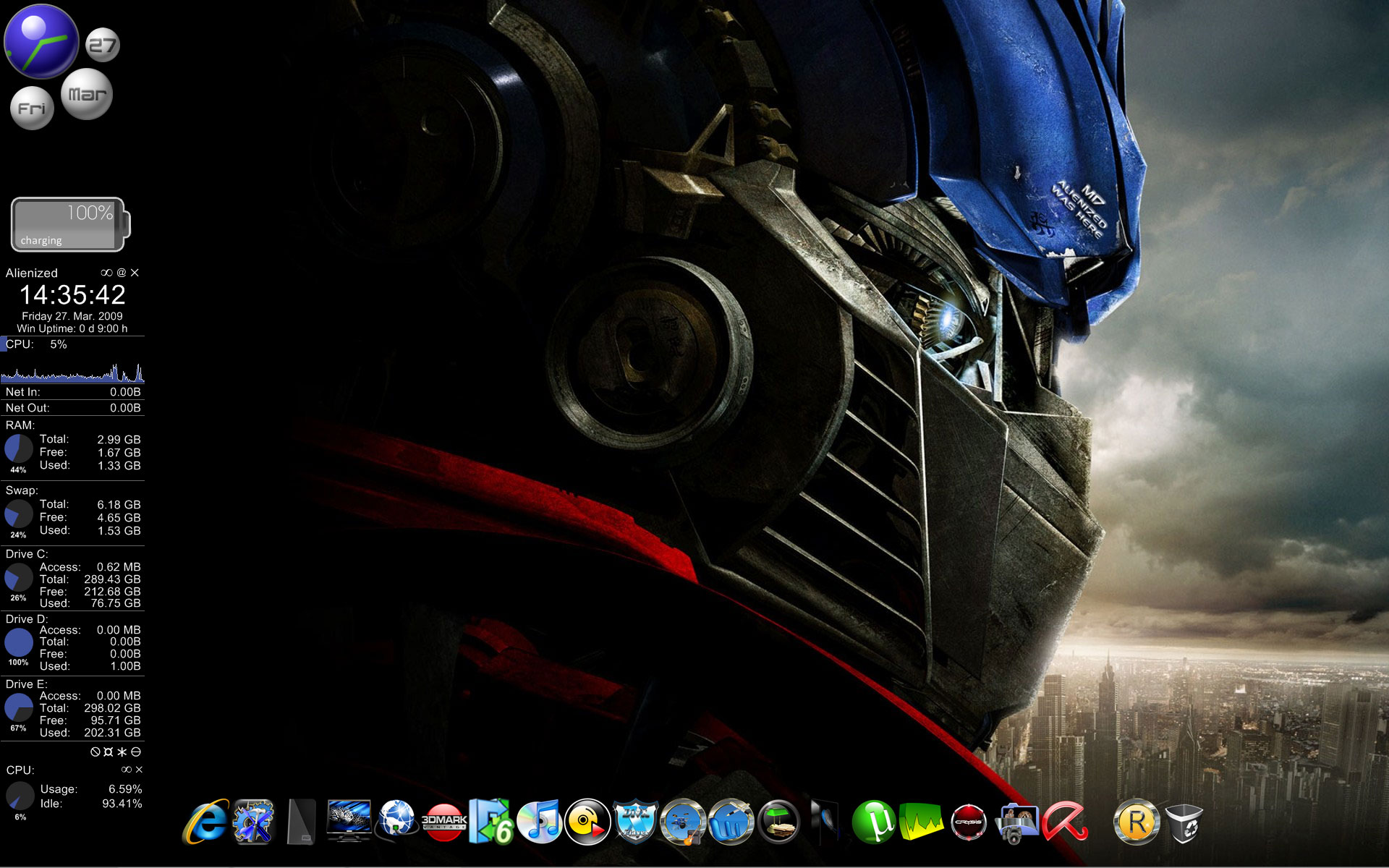Open the yellow disc media player icon

(587, 822)
